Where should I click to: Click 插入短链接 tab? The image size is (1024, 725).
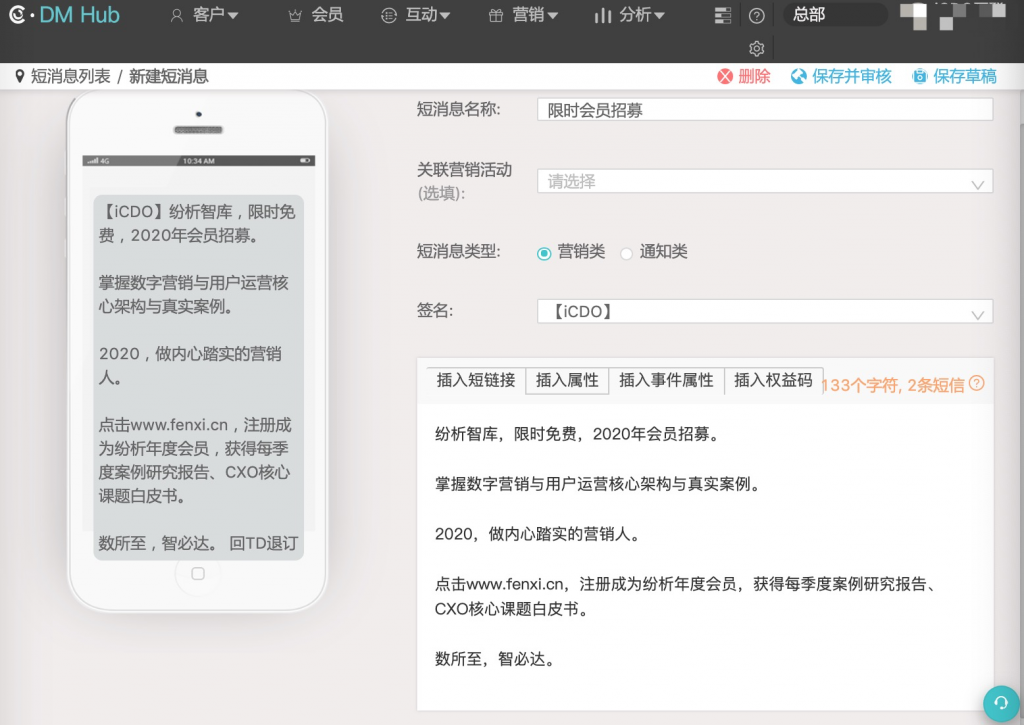(476, 380)
